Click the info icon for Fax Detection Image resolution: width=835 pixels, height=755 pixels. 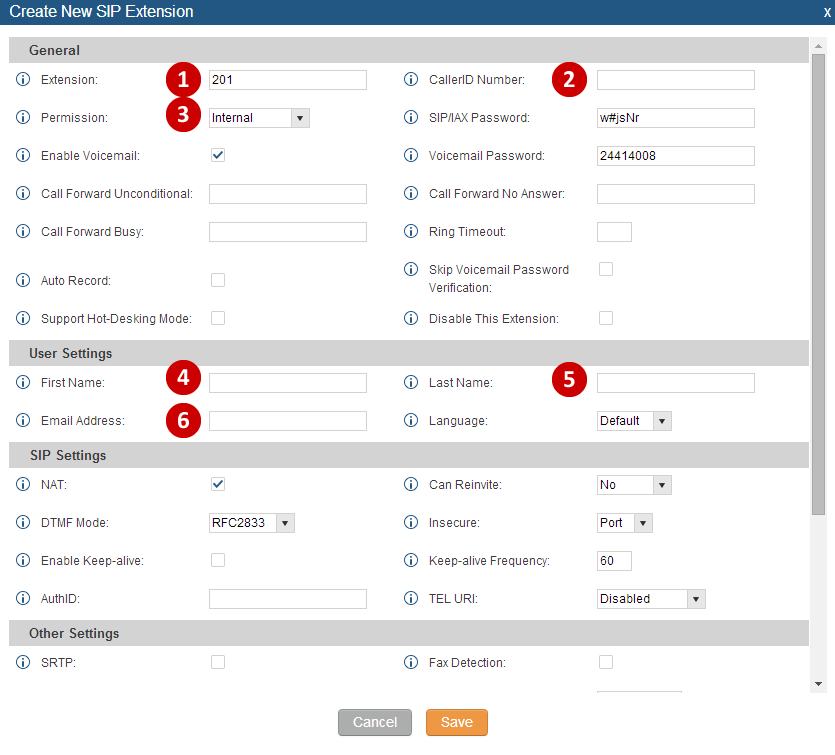click(411, 662)
